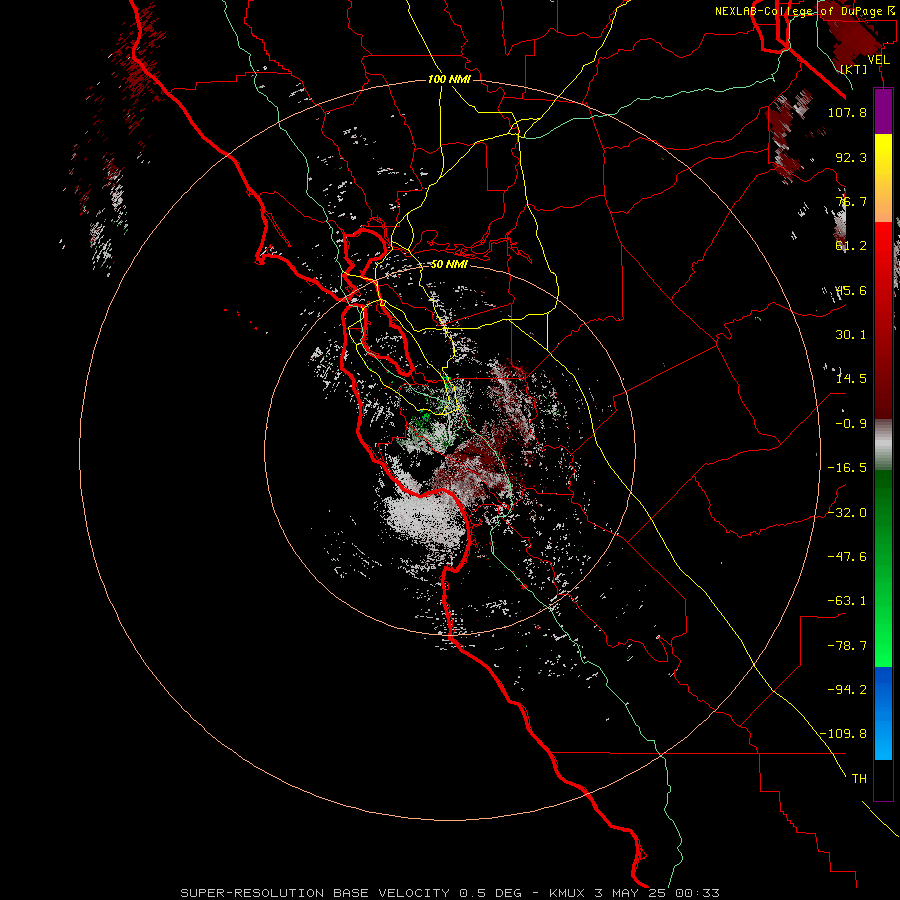Click the "-78.7" scale value
The width and height of the screenshot is (900, 900).
[x=847, y=646]
